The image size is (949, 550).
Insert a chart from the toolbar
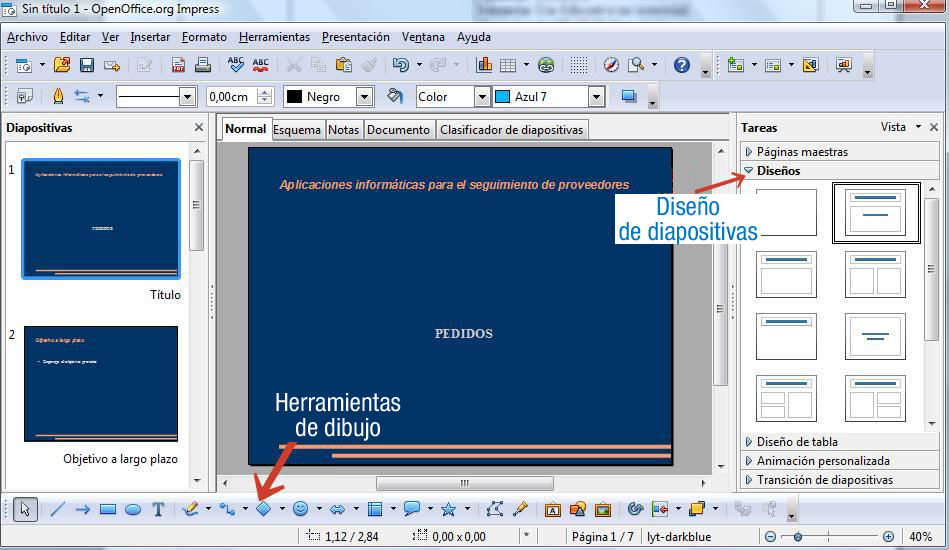pyautogui.click(x=484, y=65)
